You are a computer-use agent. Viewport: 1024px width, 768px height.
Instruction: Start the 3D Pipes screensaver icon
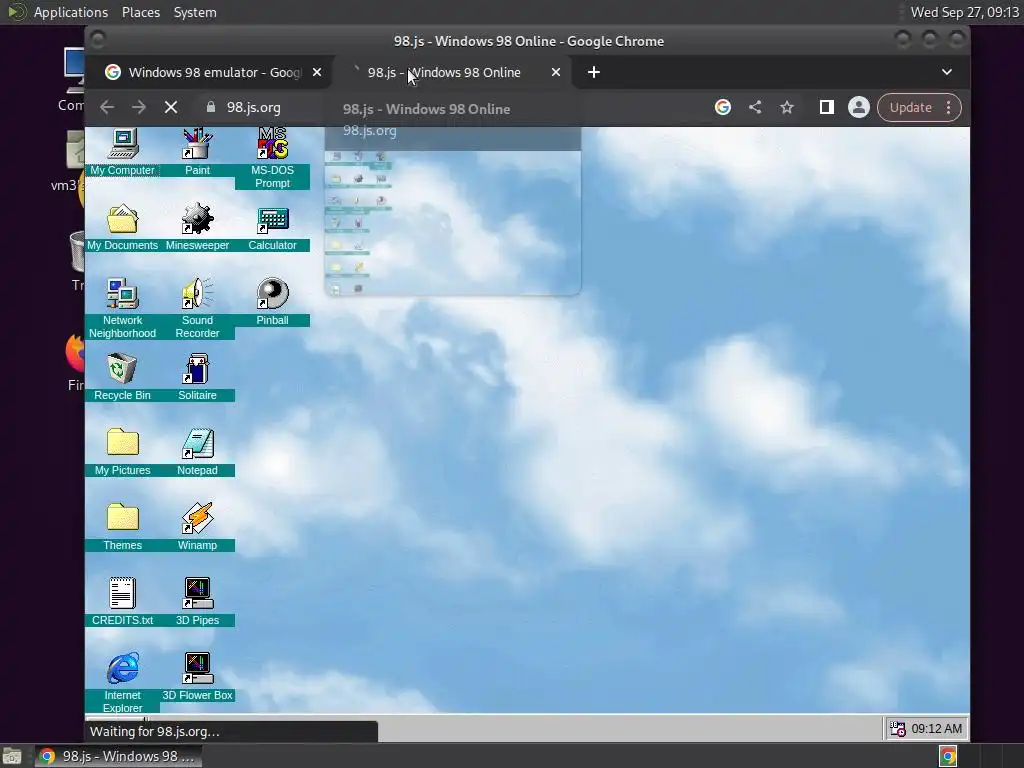point(197,602)
